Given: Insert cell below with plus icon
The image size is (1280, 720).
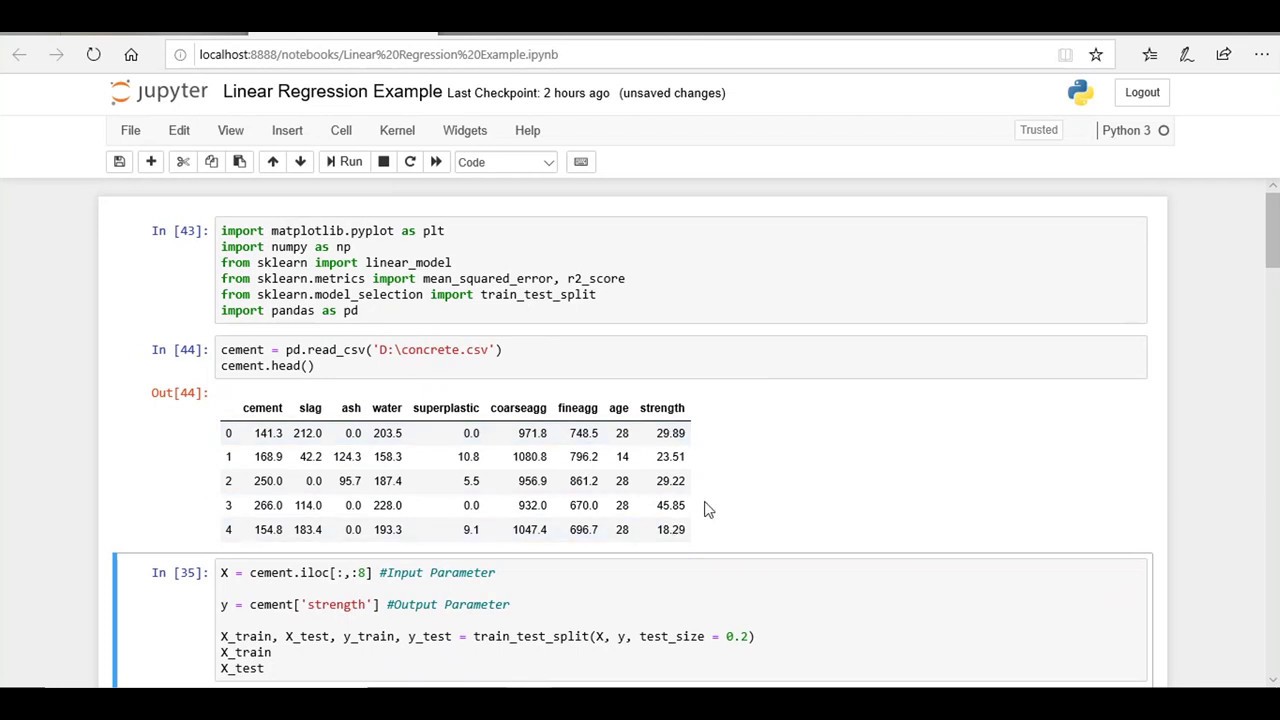Looking at the screenshot, I should click(151, 162).
